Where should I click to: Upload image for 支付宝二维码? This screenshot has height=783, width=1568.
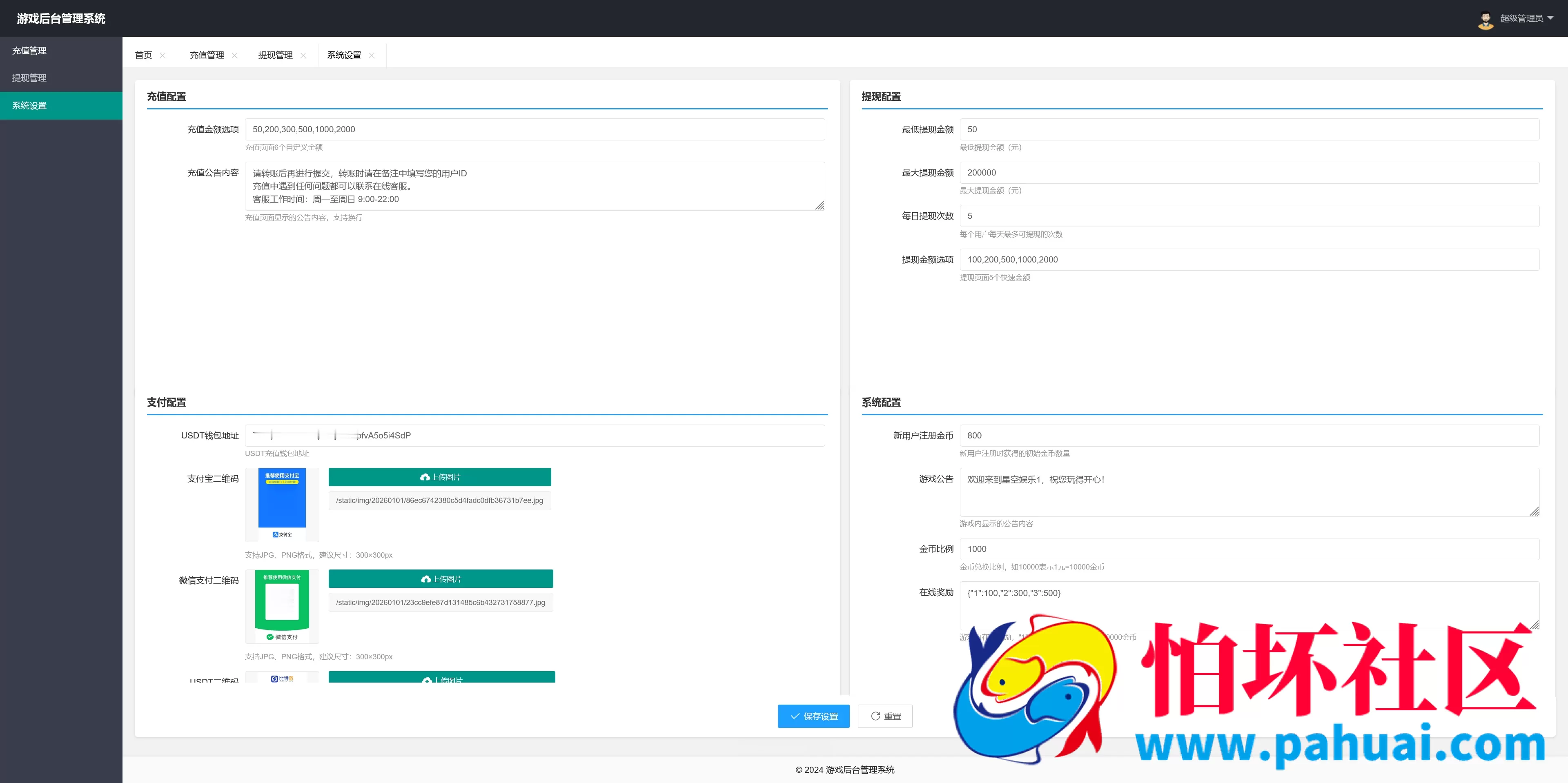click(440, 477)
